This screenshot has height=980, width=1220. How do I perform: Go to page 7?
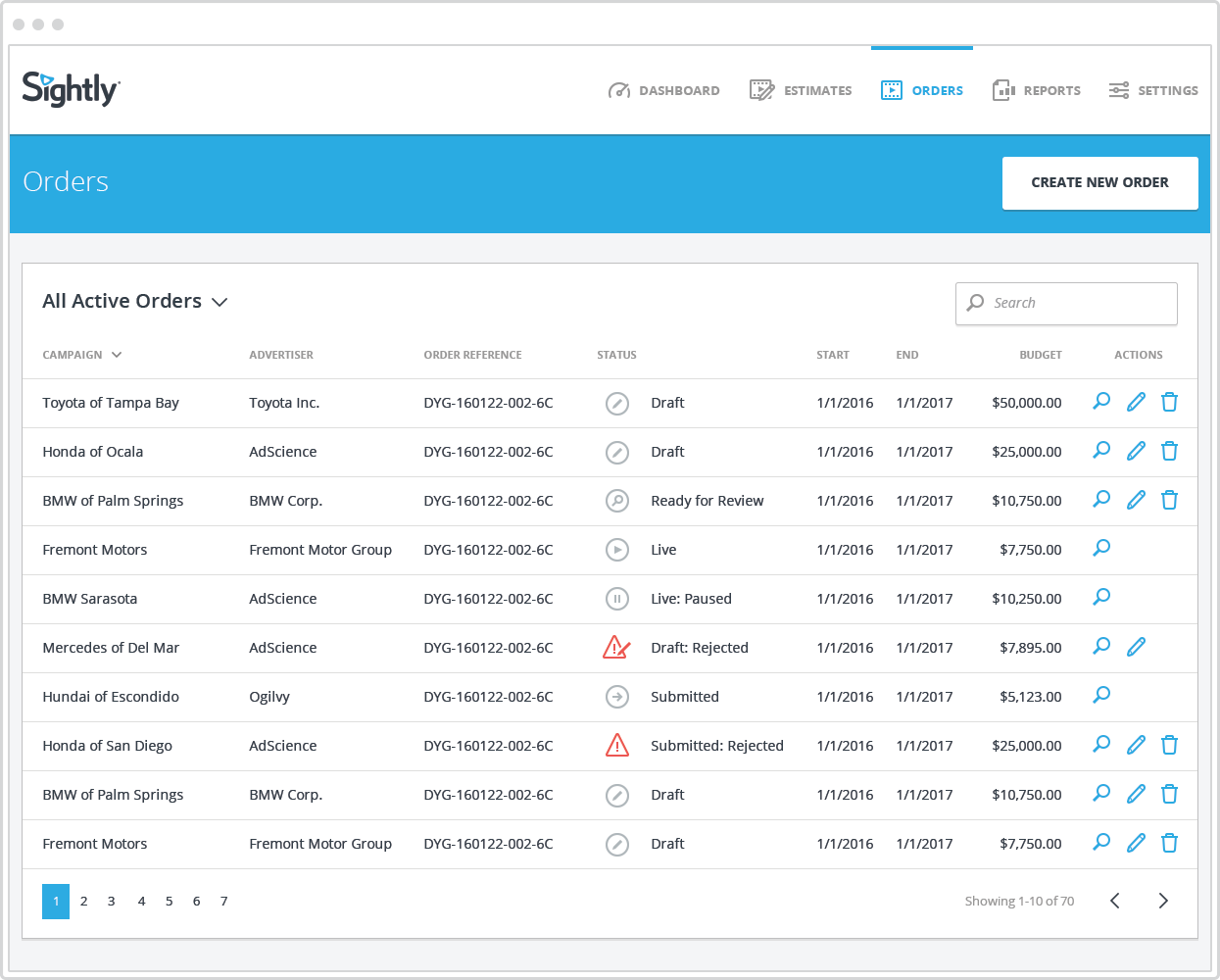(x=223, y=901)
